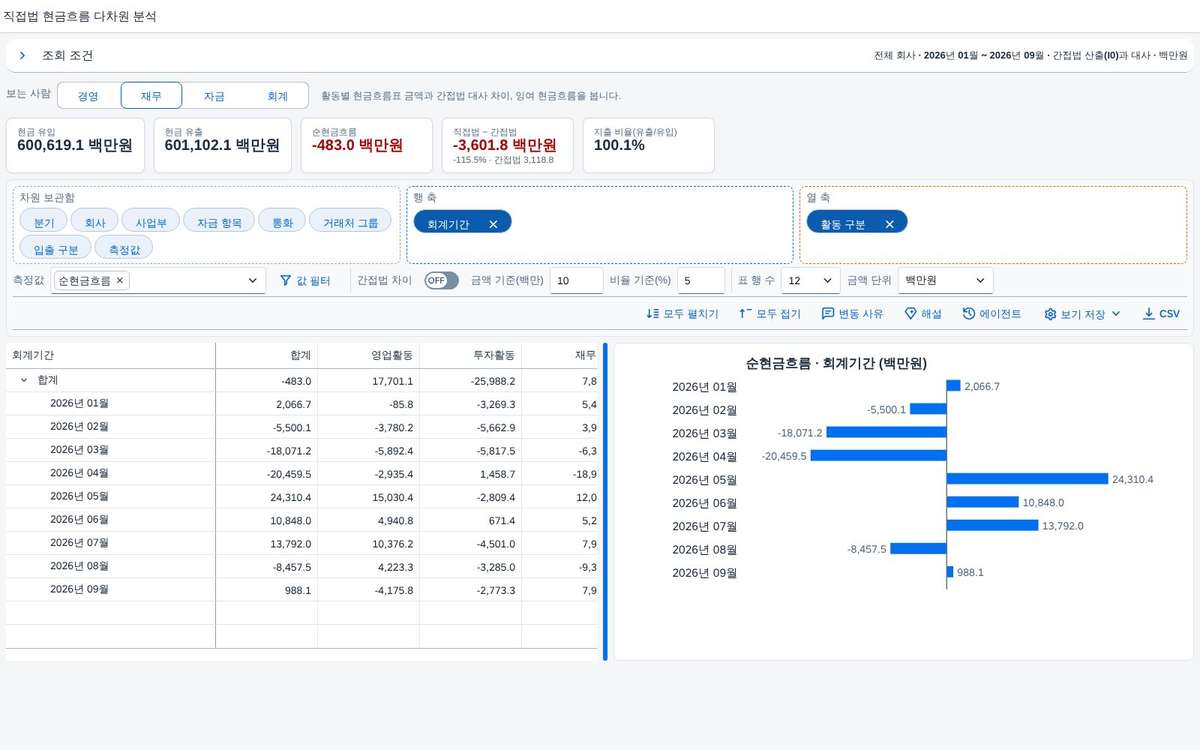Screen dimensions: 1200x750
Task: Expand the 조회 조건 panel chevron
Action: pyautogui.click(x=22, y=56)
